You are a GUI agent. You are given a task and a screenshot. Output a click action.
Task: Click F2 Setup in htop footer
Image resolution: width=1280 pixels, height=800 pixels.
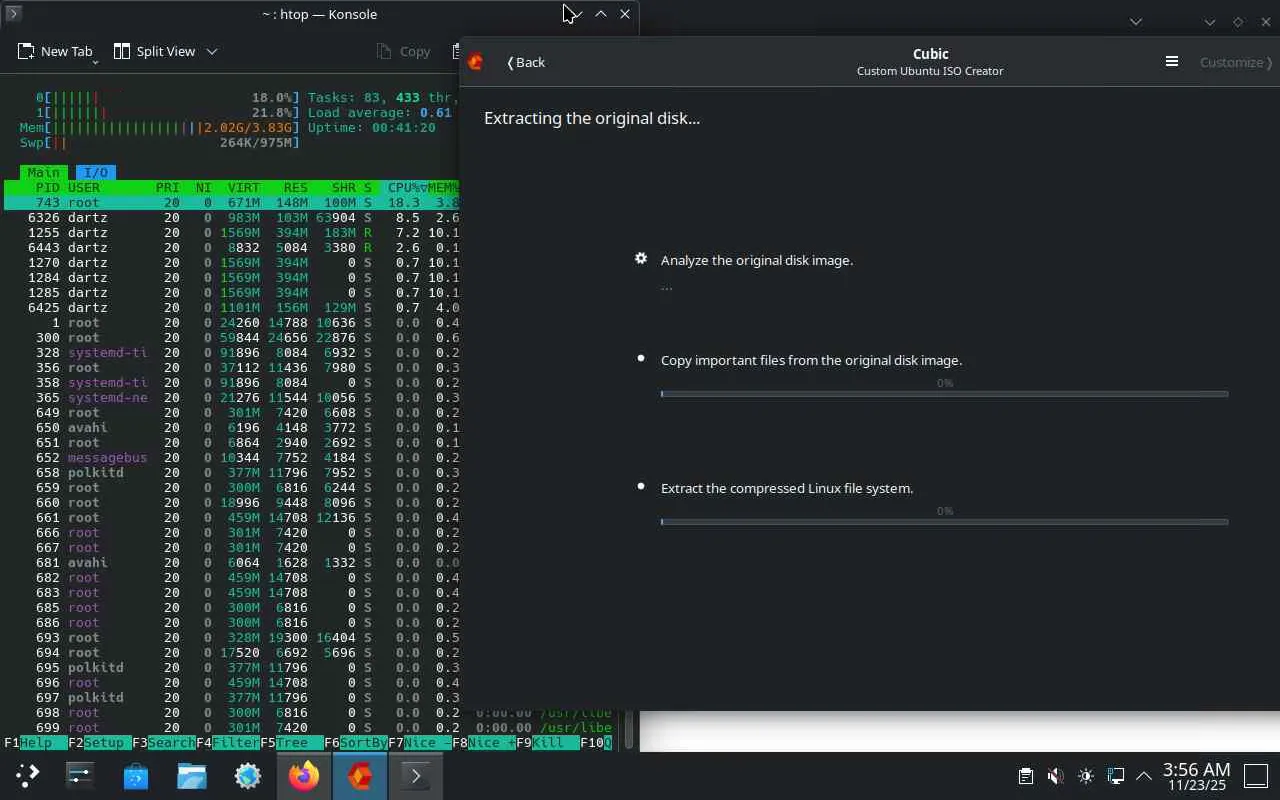coord(99,743)
